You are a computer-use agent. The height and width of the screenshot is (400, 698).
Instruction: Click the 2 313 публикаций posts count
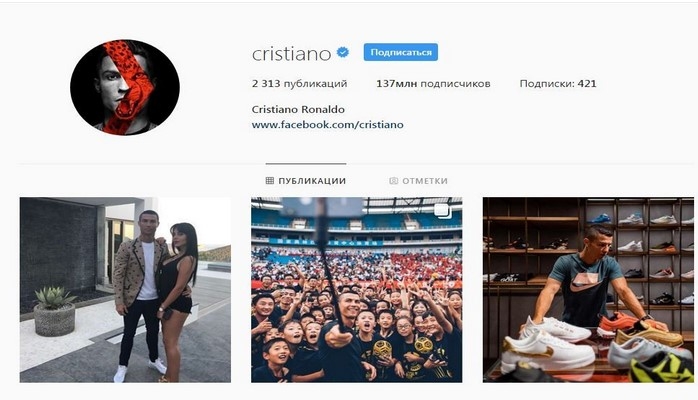[299, 84]
